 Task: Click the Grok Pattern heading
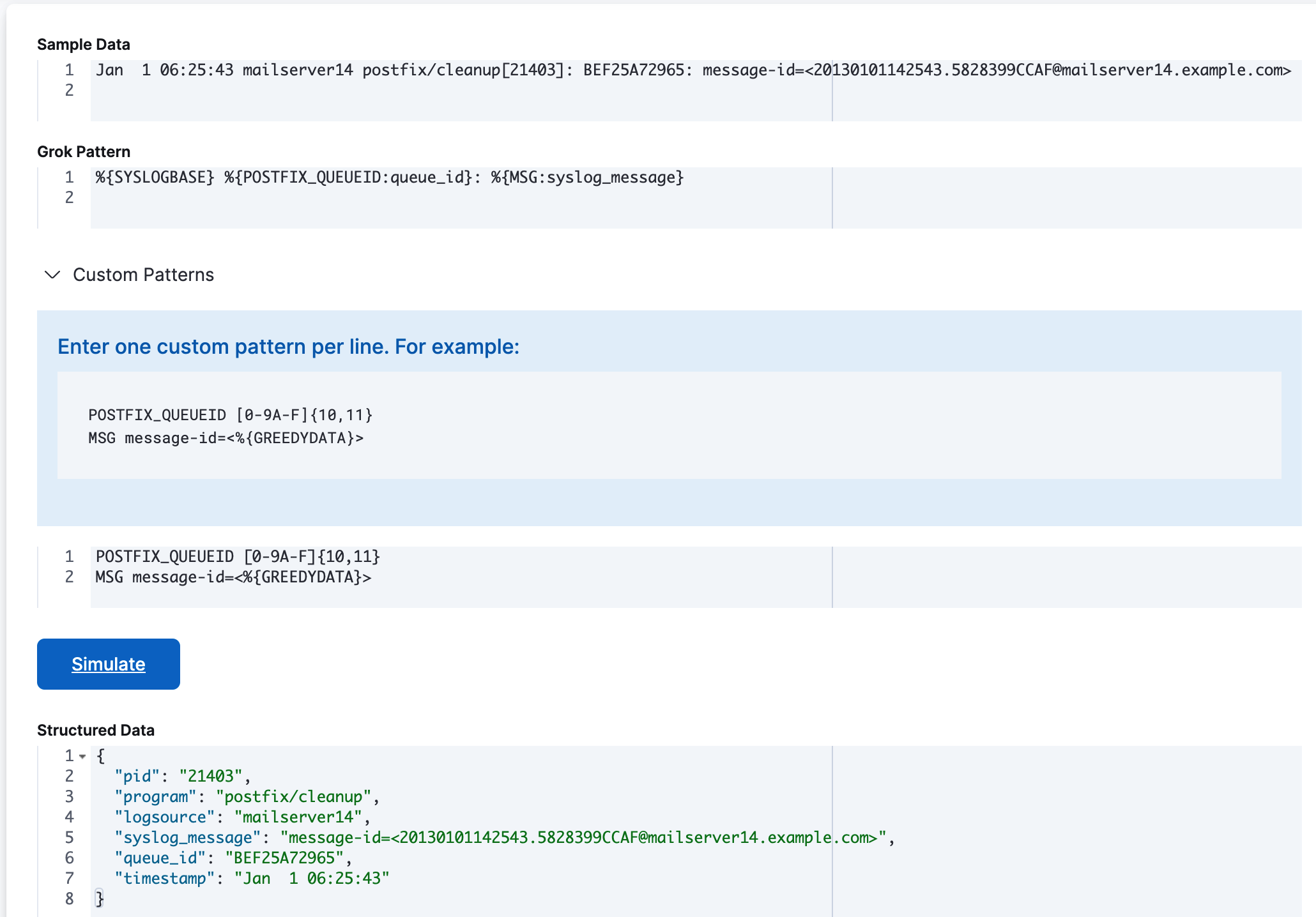point(83,151)
